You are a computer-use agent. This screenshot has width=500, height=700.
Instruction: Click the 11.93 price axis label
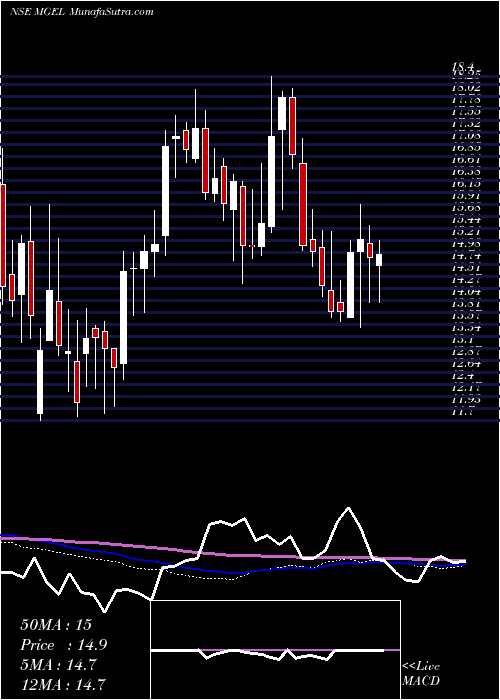(x=467, y=400)
